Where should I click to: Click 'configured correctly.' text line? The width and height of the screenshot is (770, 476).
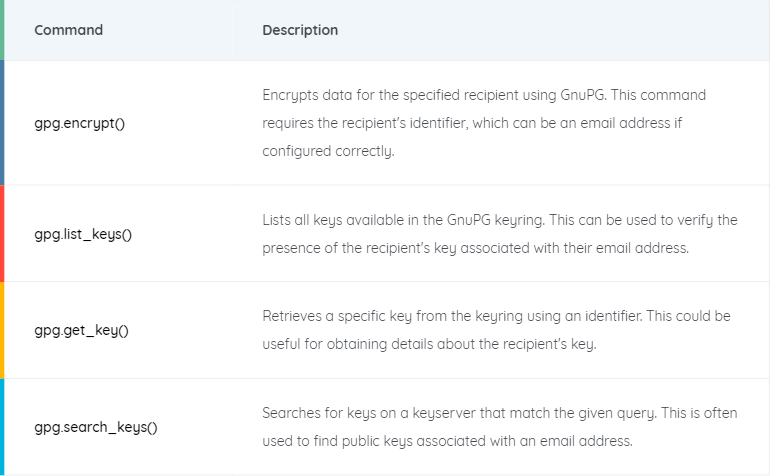[328, 151]
